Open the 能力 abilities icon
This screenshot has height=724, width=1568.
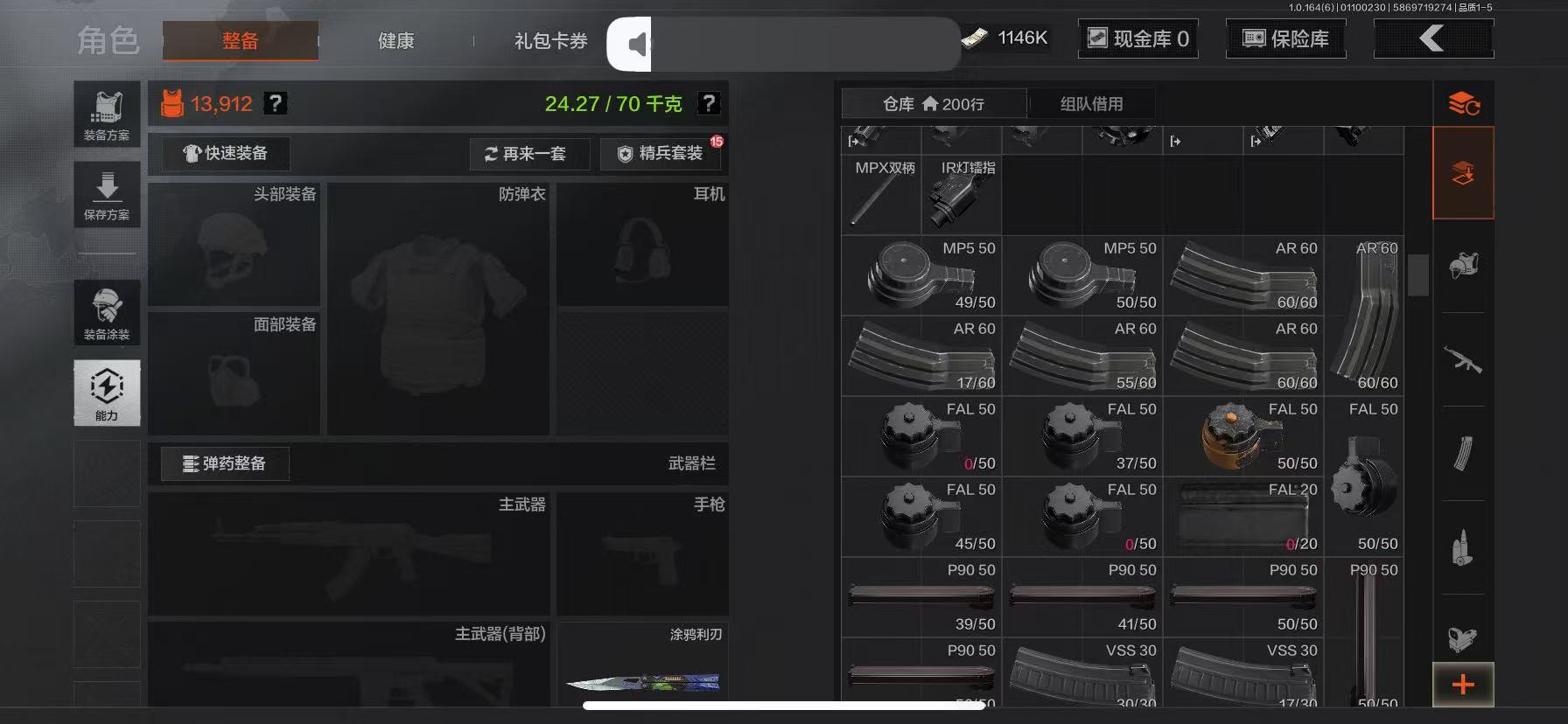point(107,393)
